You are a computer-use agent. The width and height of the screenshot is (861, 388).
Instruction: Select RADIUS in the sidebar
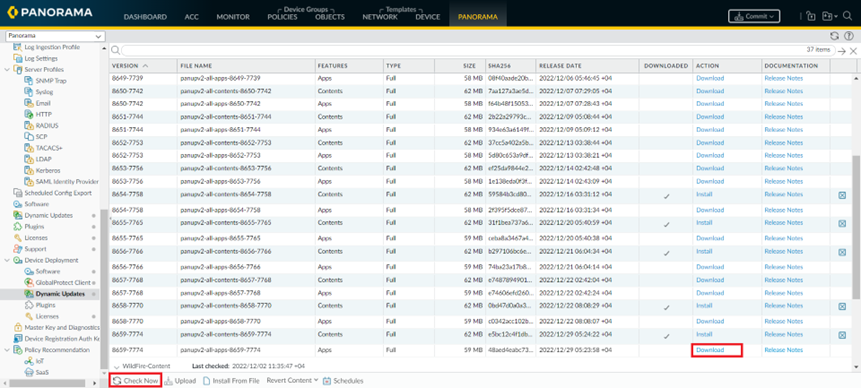pyautogui.click(x=47, y=126)
